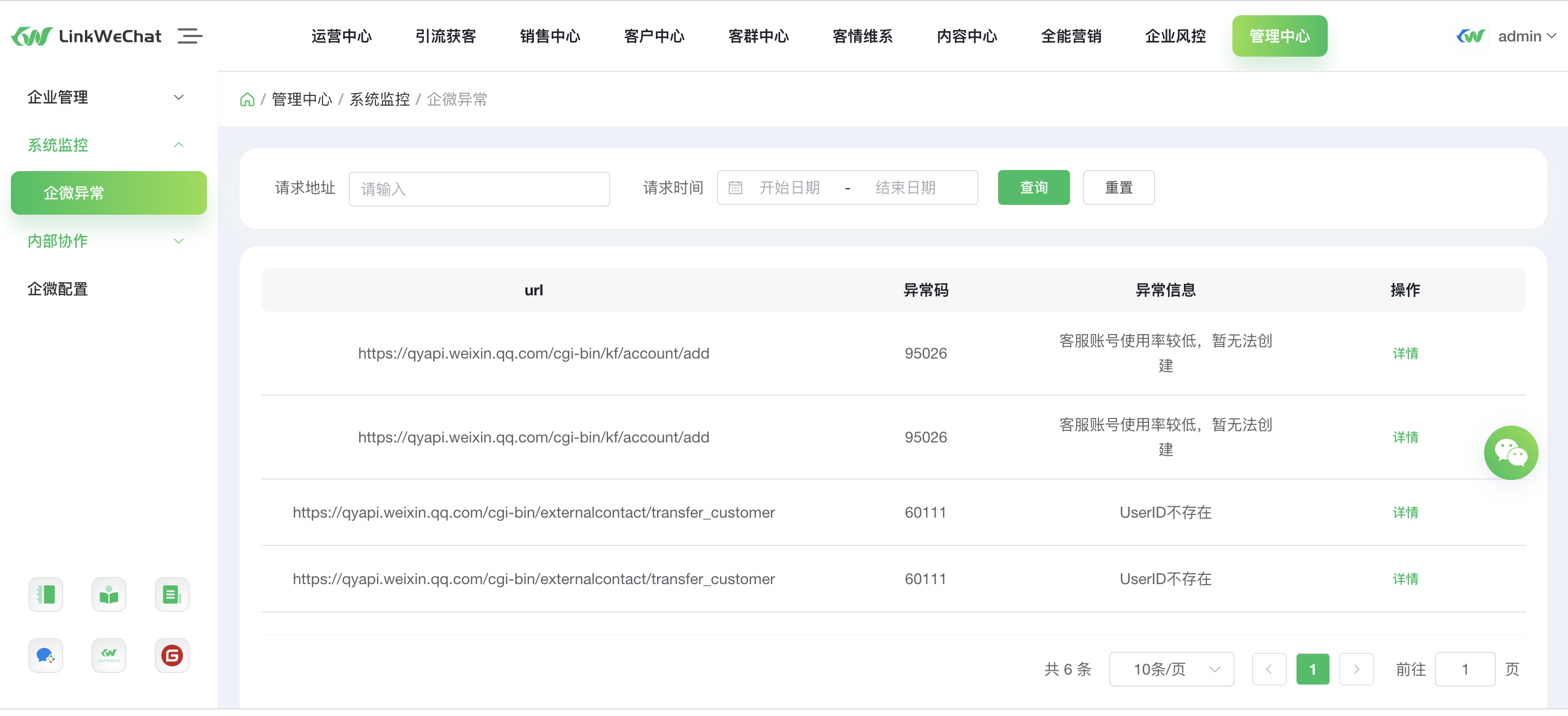Click the green document with pen icon
Image resolution: width=1568 pixels, height=716 pixels.
pyautogui.click(x=172, y=594)
